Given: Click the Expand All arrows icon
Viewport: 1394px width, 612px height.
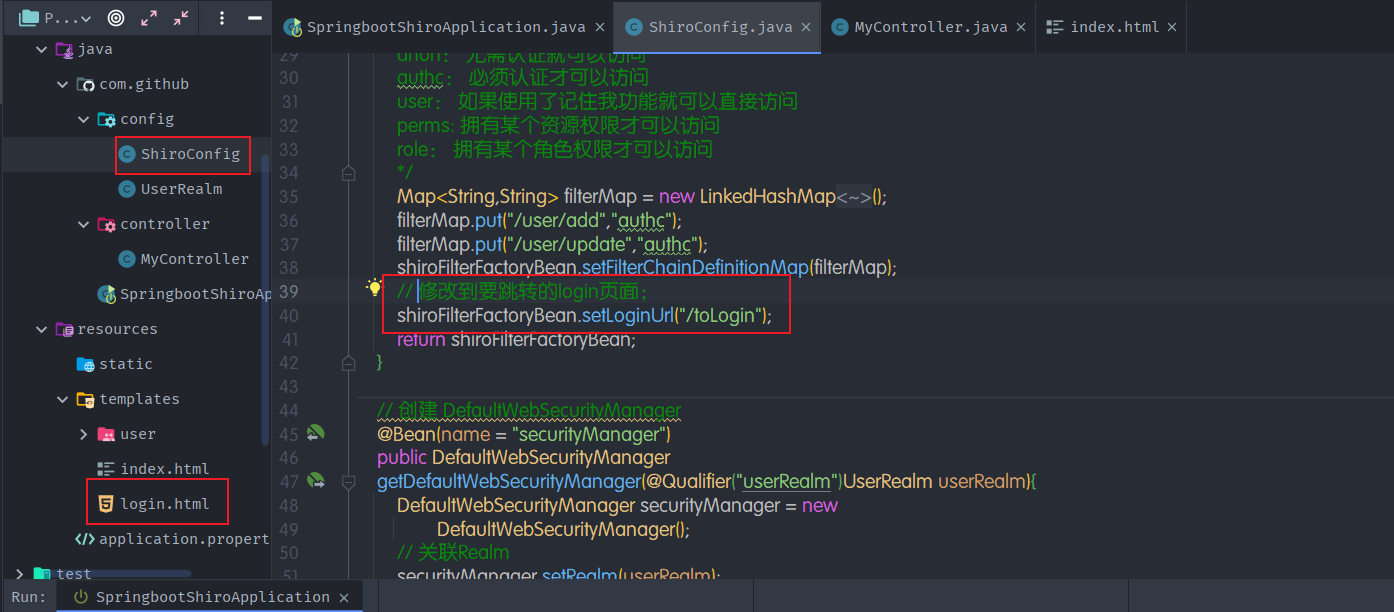Looking at the screenshot, I should [x=149, y=18].
